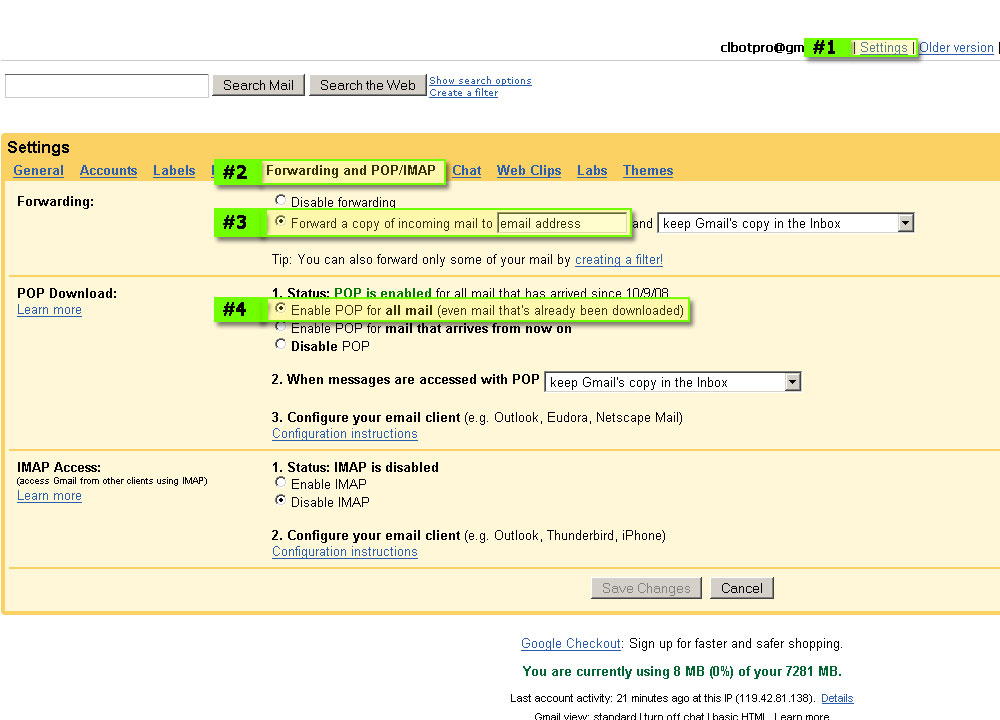Screen dimensions: 1000x720
Task: Click the Search Mail button
Action: click(x=258, y=86)
